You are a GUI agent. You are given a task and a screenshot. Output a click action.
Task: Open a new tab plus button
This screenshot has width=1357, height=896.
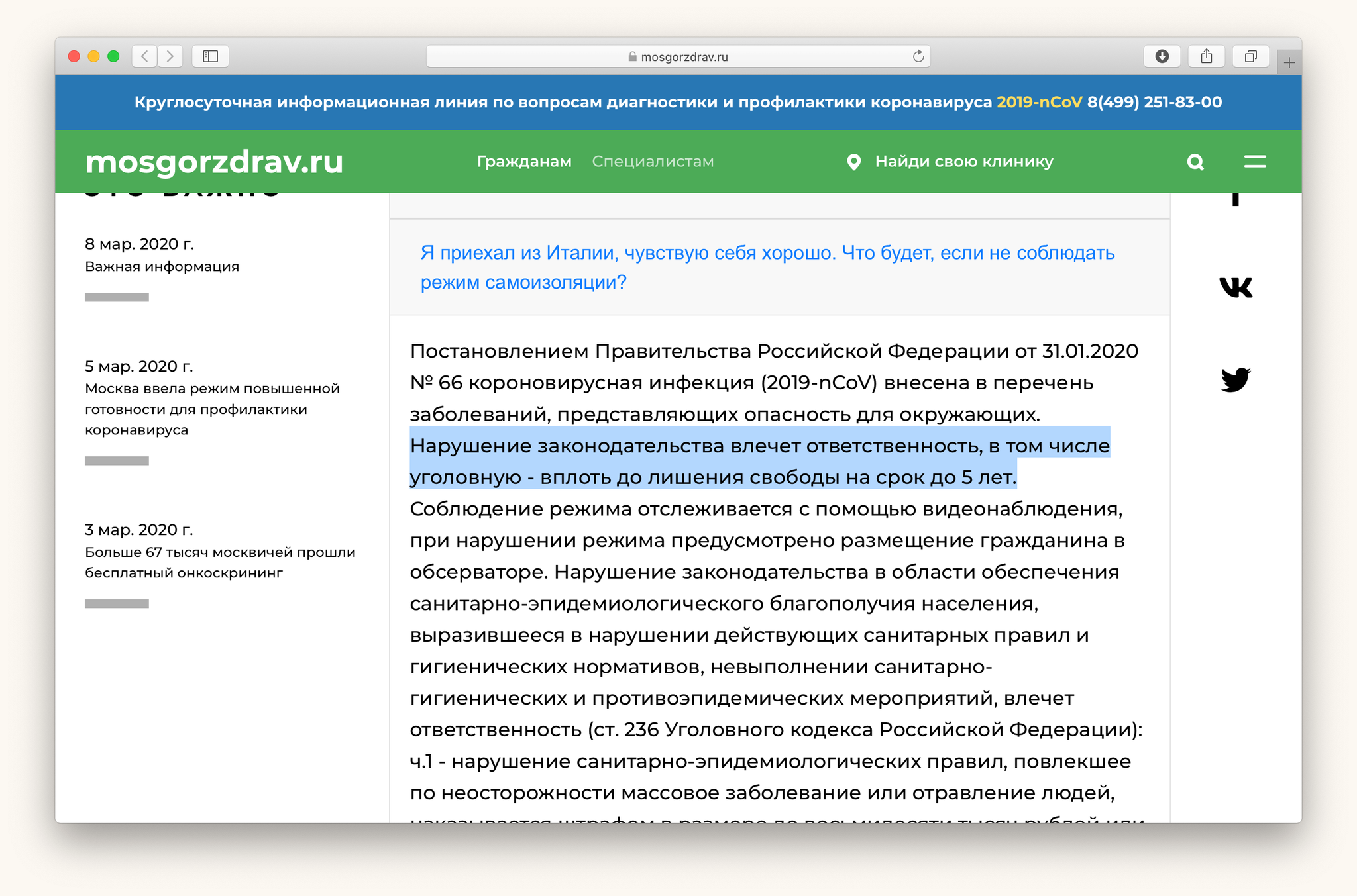1289,63
